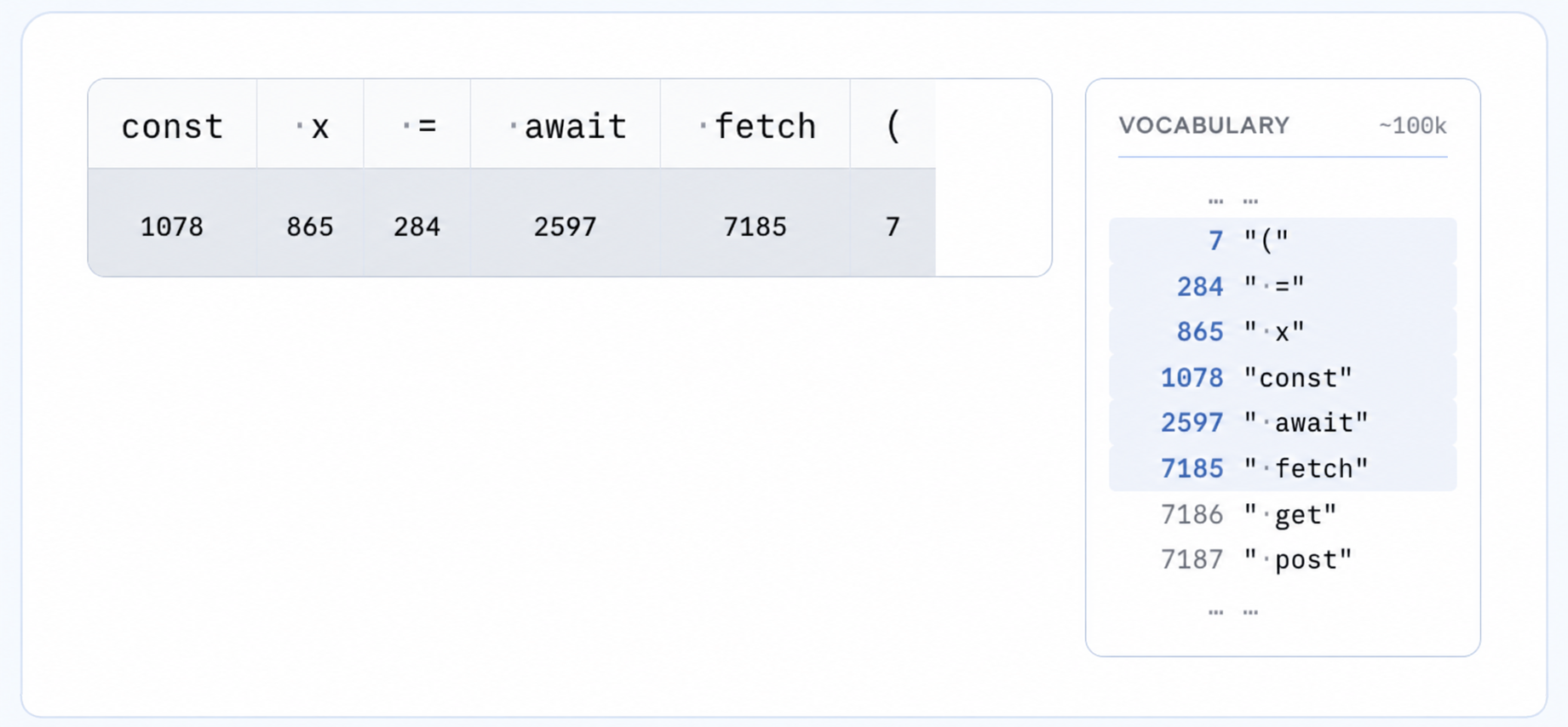Click the "·x" token cell
The width and height of the screenshot is (1568, 727).
coord(310,124)
